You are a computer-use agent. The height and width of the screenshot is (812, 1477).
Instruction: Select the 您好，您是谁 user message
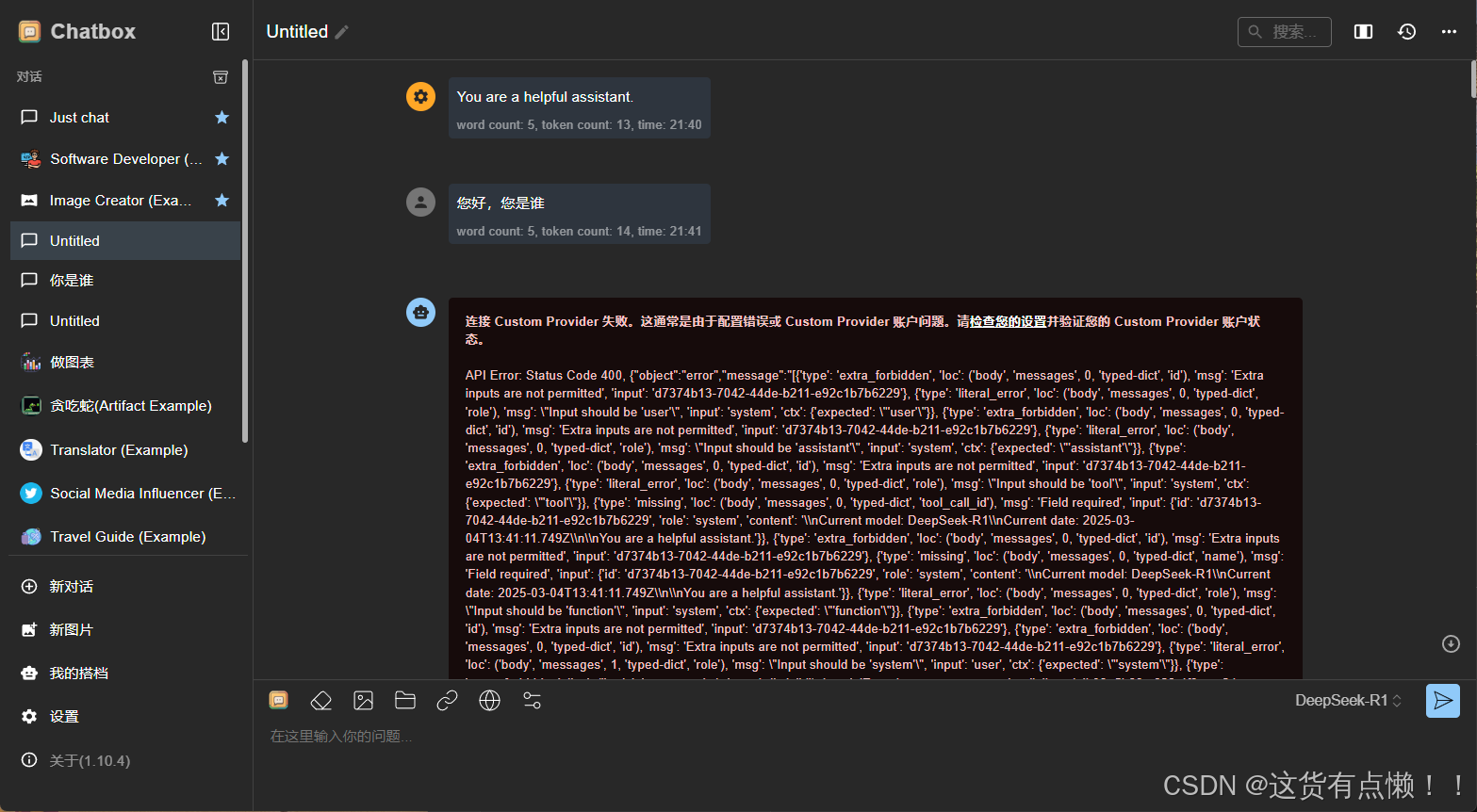coord(579,215)
